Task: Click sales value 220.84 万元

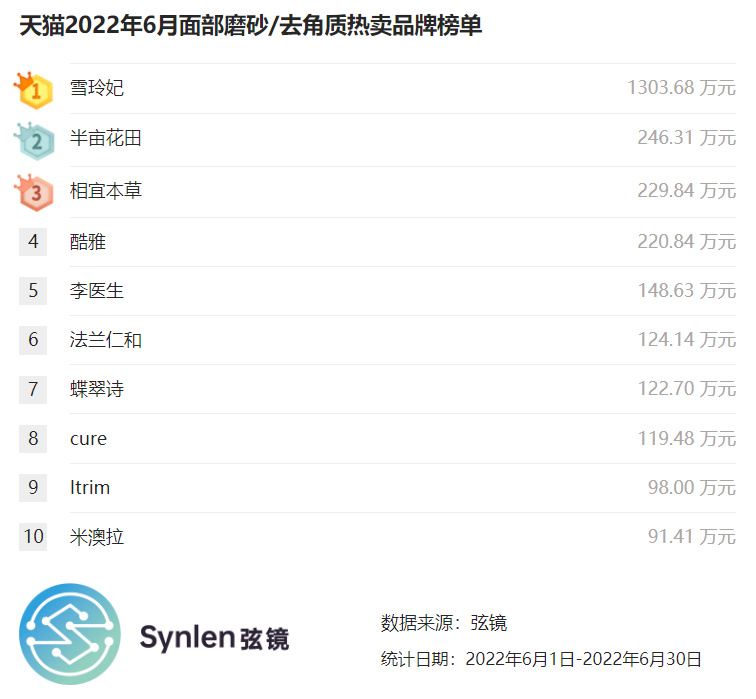Action: [687, 242]
